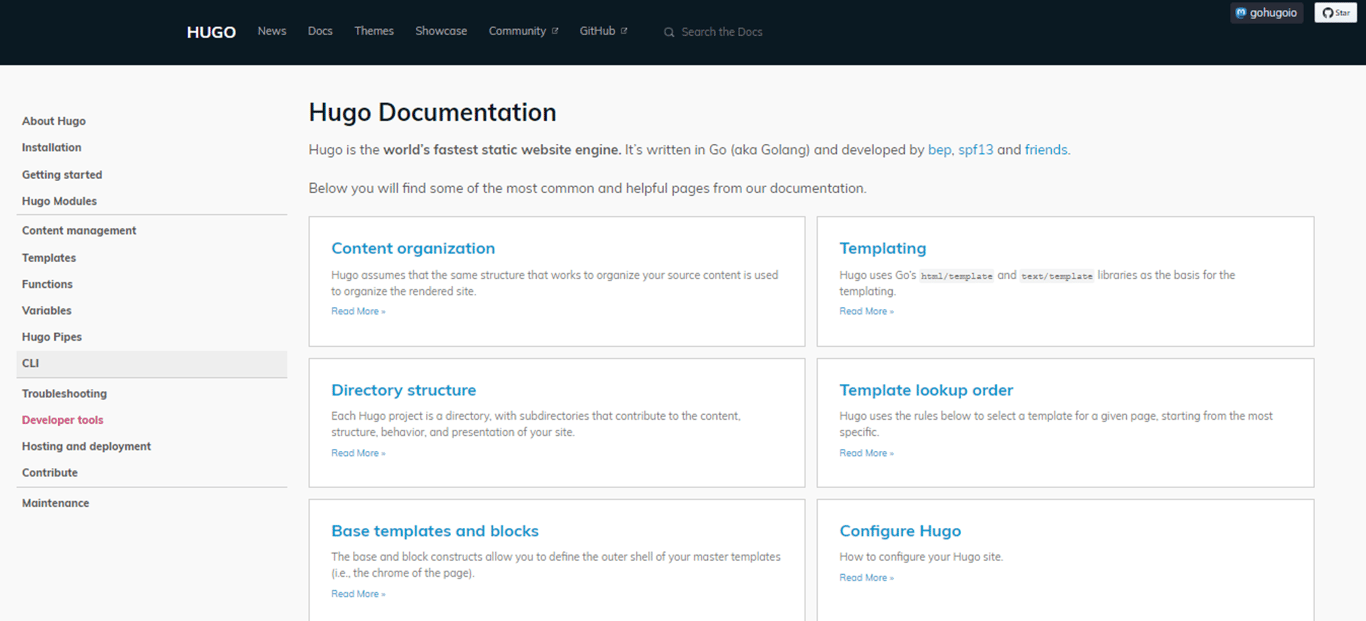The image size is (1366, 621).
Task: Open the Templating card title
Action: 883,248
